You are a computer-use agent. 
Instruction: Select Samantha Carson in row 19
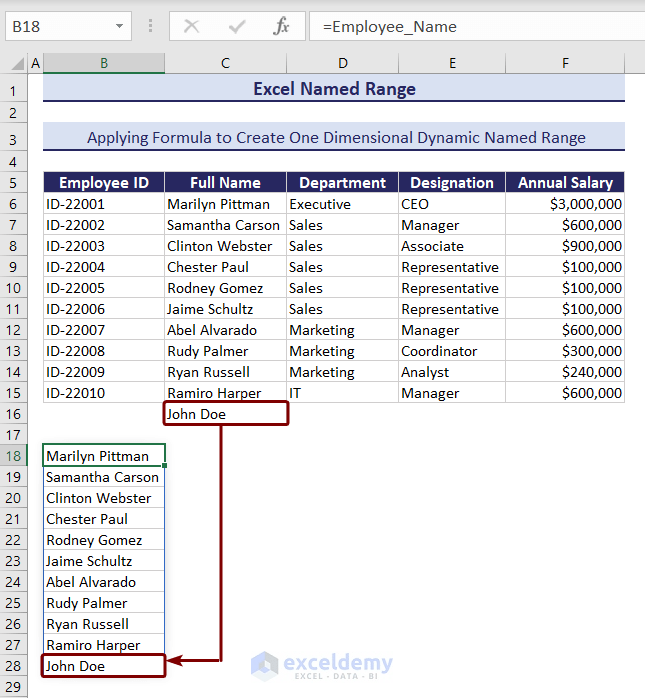[104, 477]
